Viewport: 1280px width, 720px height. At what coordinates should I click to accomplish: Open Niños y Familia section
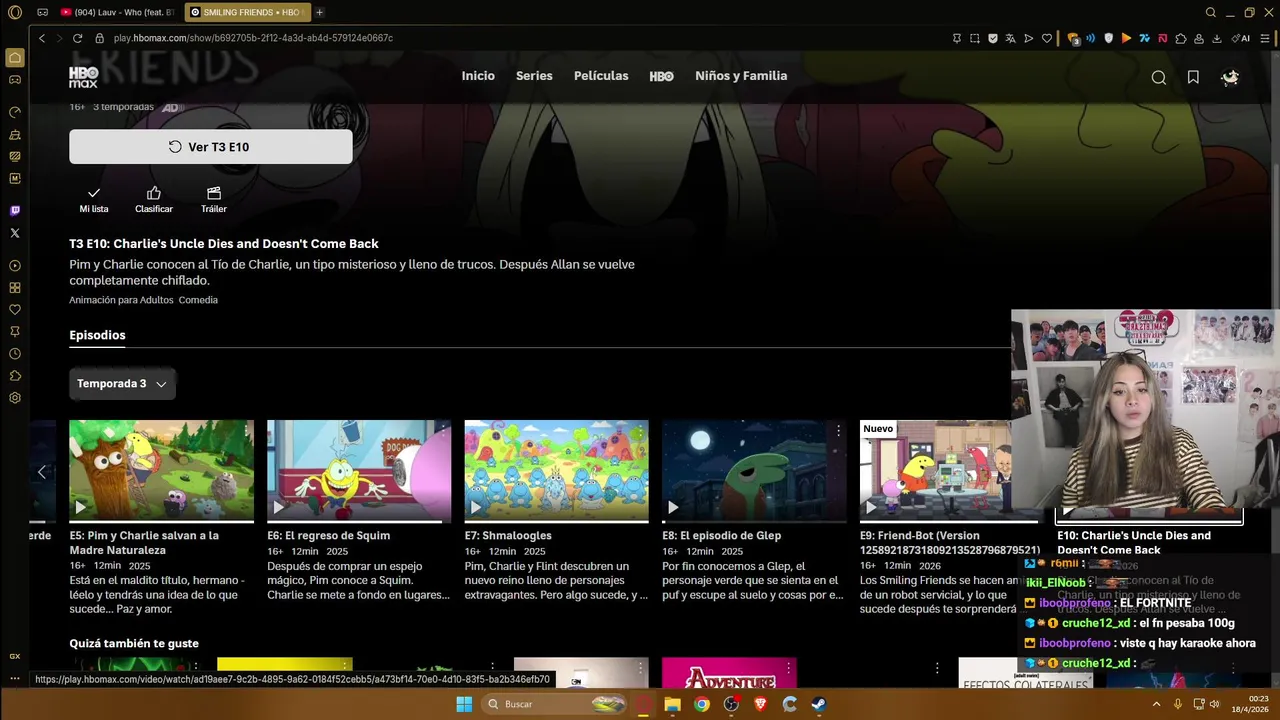741,76
